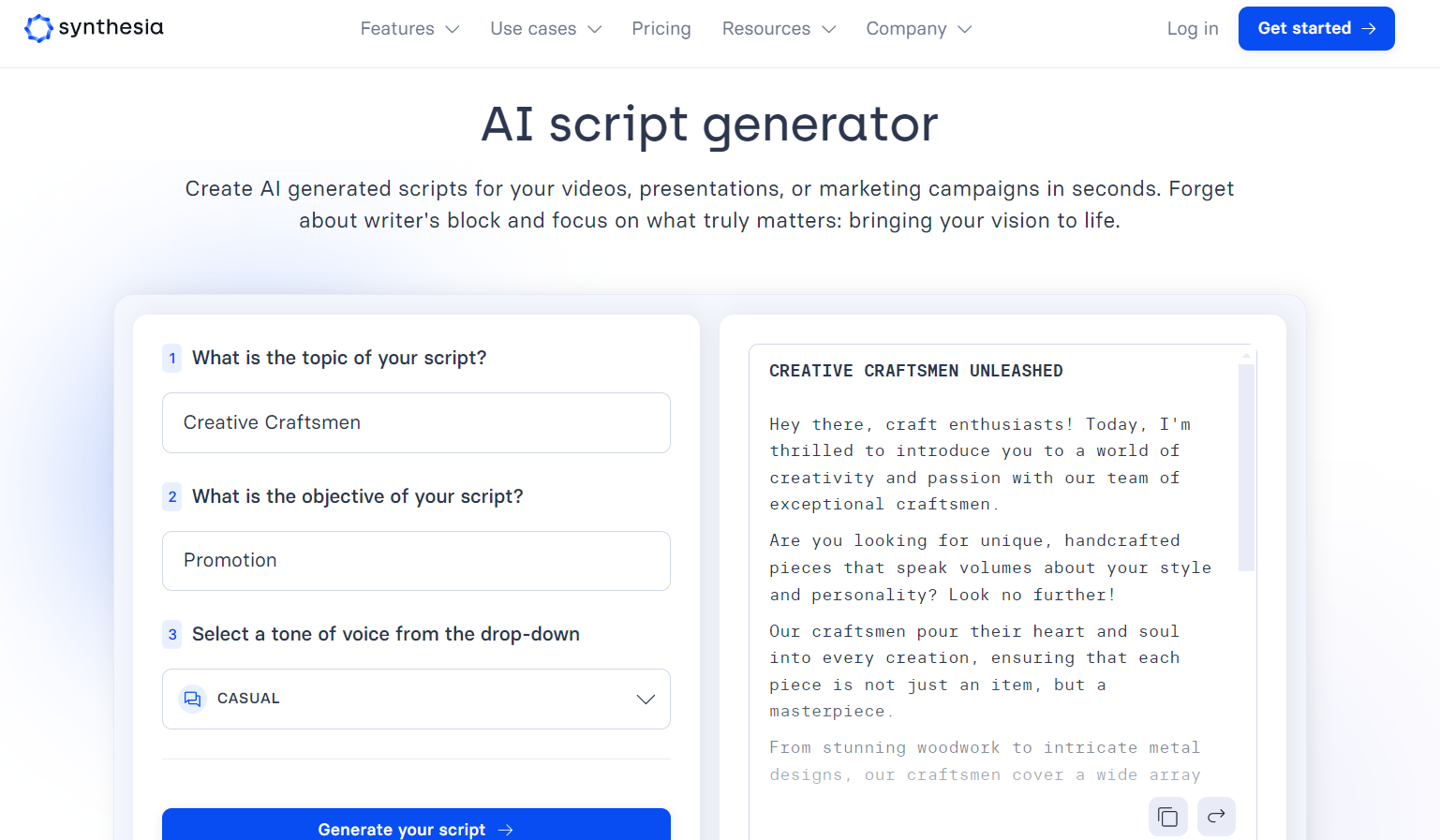Click the Get started button
The image size is (1440, 840).
tap(1315, 28)
